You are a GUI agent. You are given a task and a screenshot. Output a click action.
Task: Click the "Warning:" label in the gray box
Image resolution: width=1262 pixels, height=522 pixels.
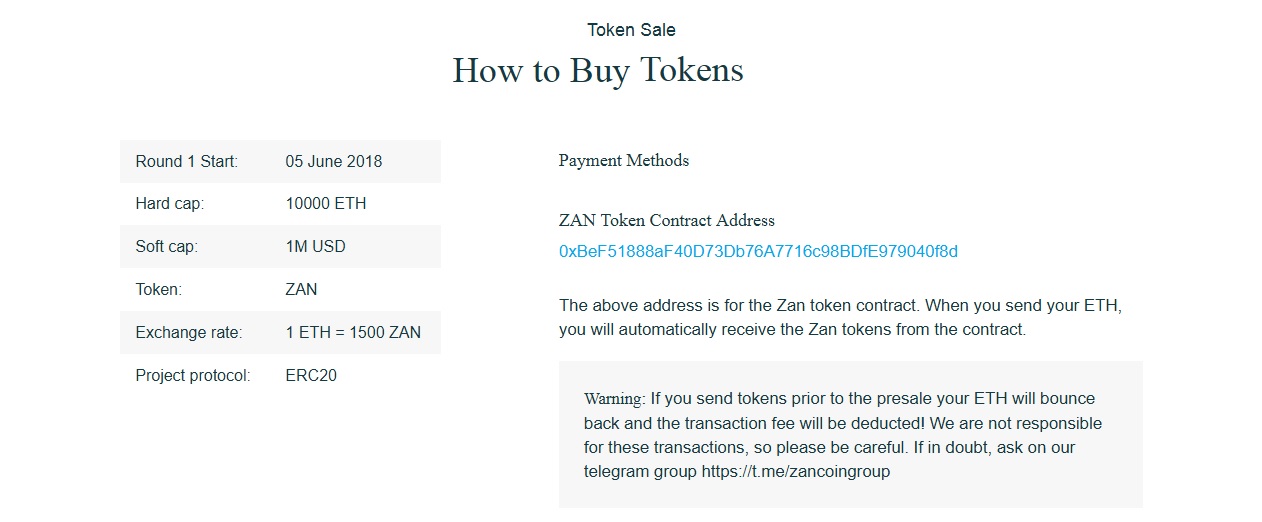(x=614, y=399)
